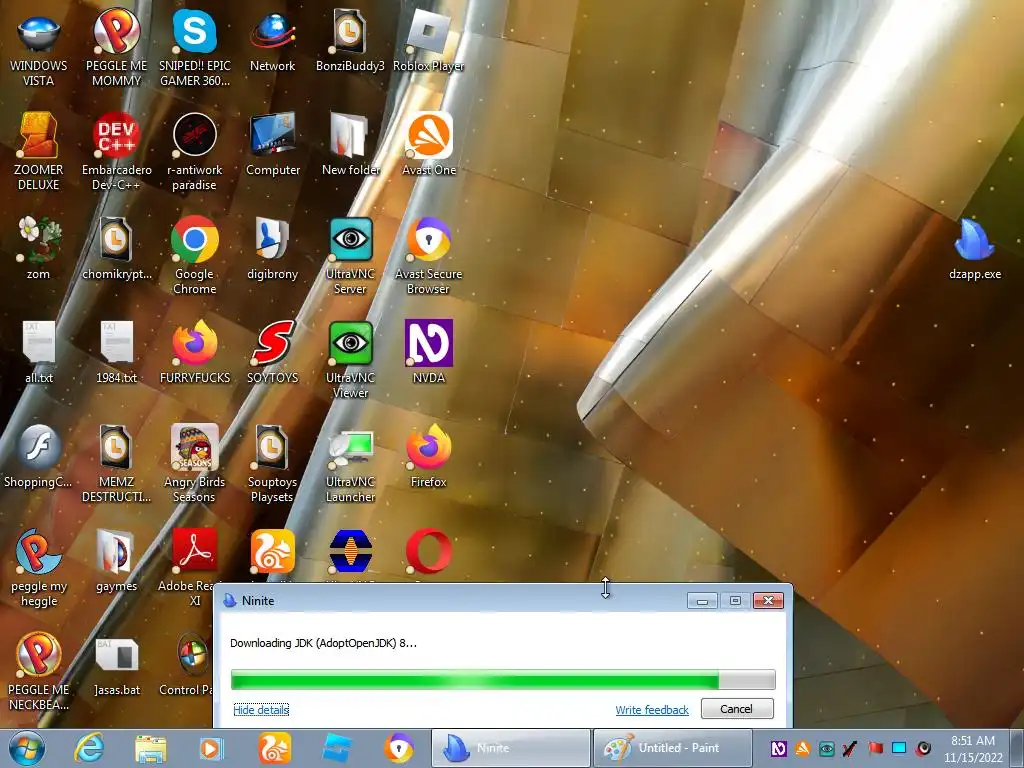The width and height of the screenshot is (1024, 768).
Task: Open UC Browser from the taskbar
Action: [274, 748]
